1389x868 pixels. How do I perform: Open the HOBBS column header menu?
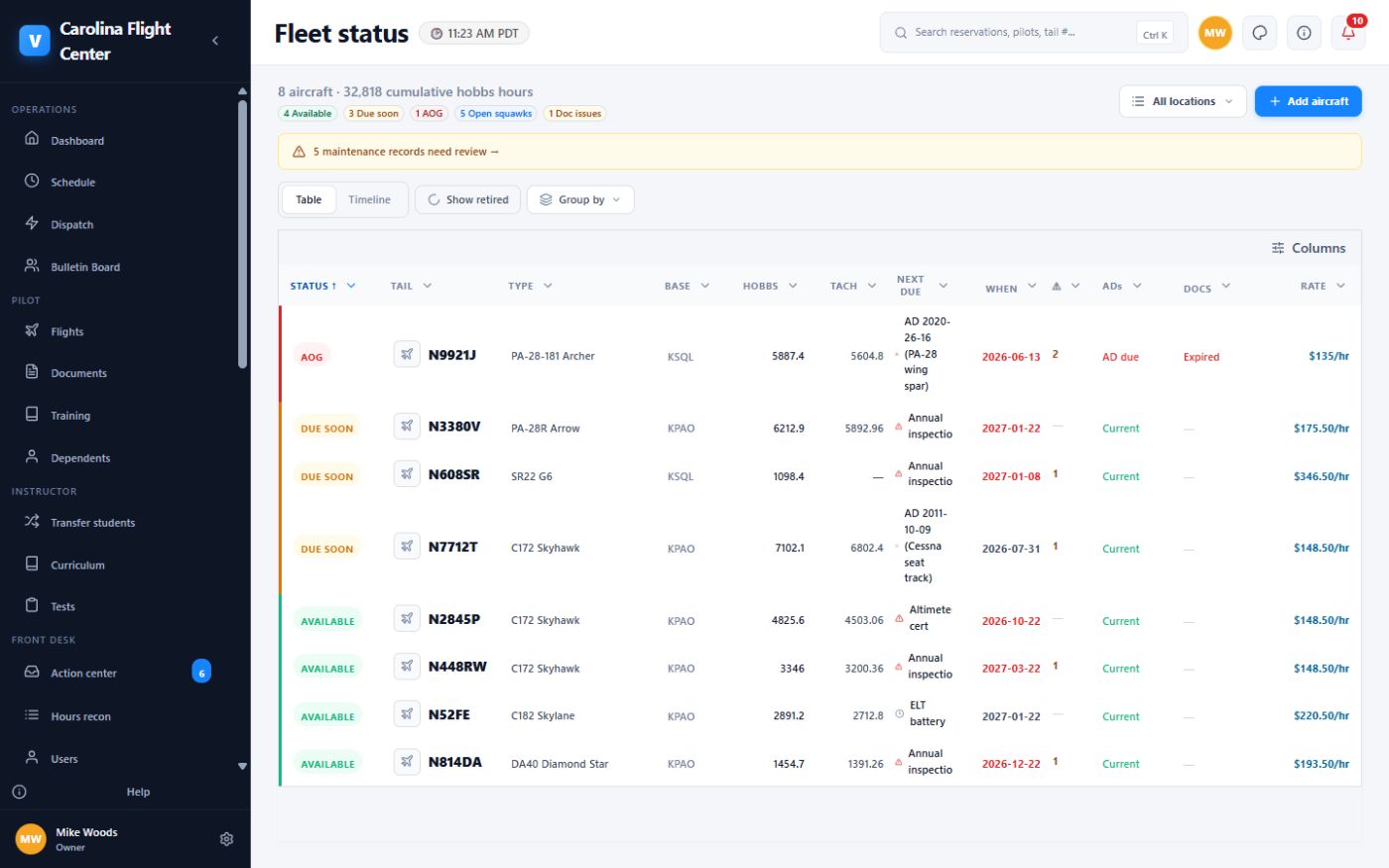click(x=793, y=286)
